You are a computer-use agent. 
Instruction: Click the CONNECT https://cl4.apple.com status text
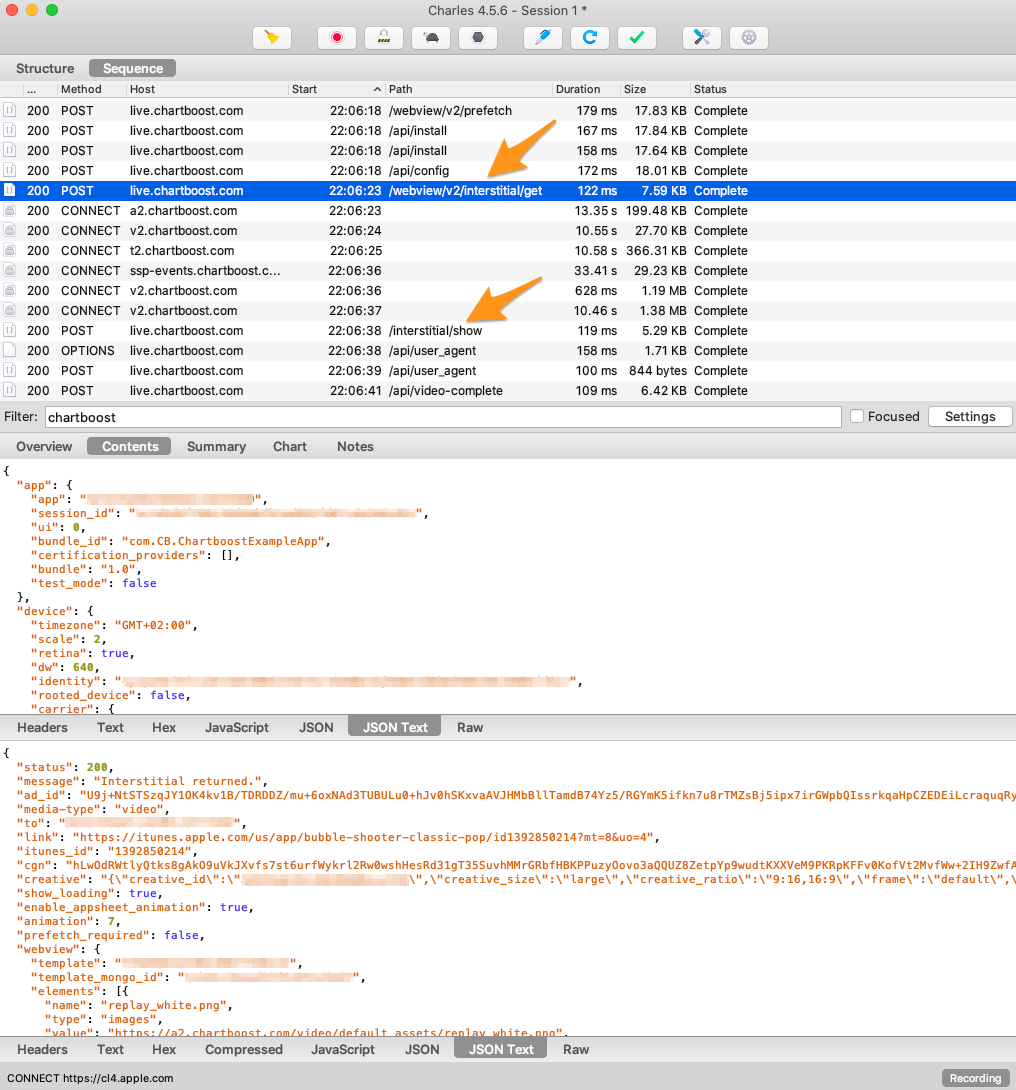pos(90,1078)
